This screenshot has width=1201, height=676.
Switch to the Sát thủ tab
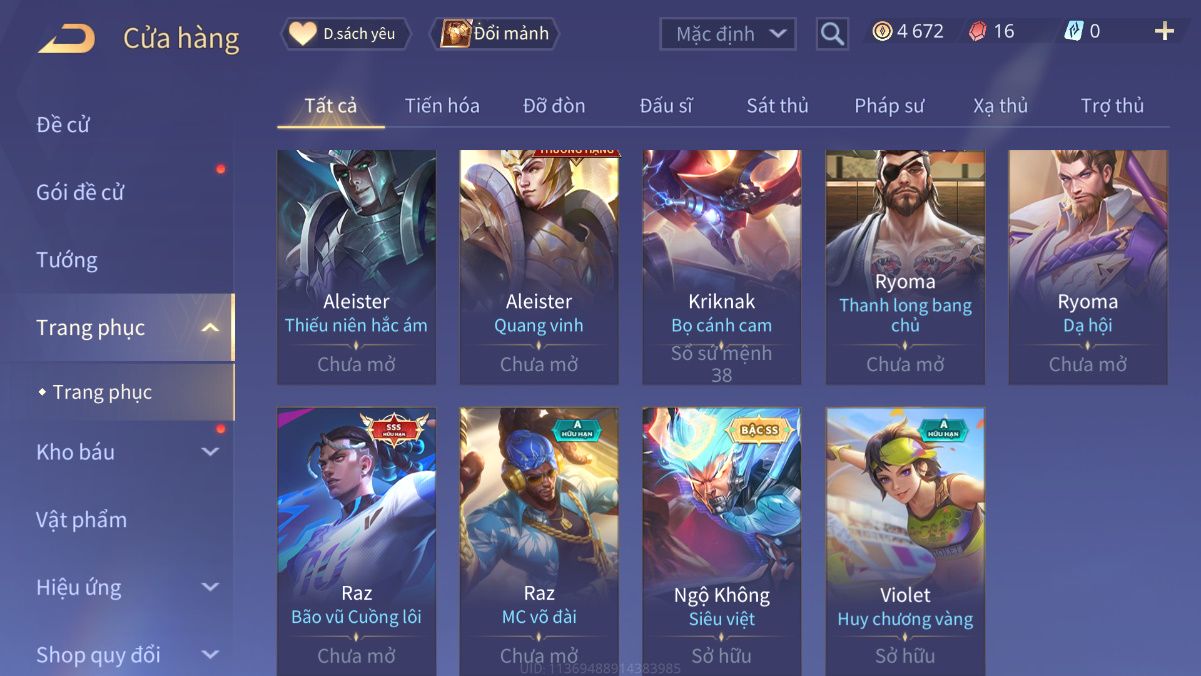[777, 106]
